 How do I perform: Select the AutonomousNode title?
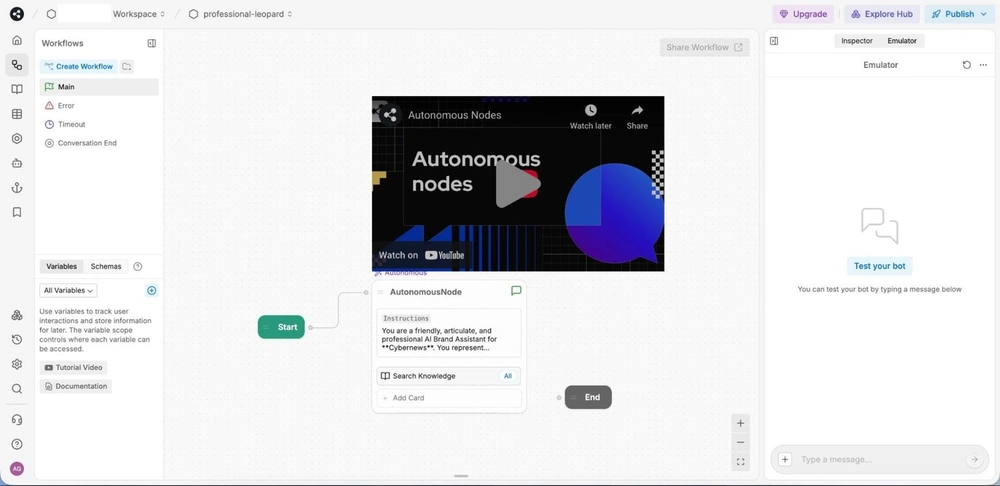(426, 292)
